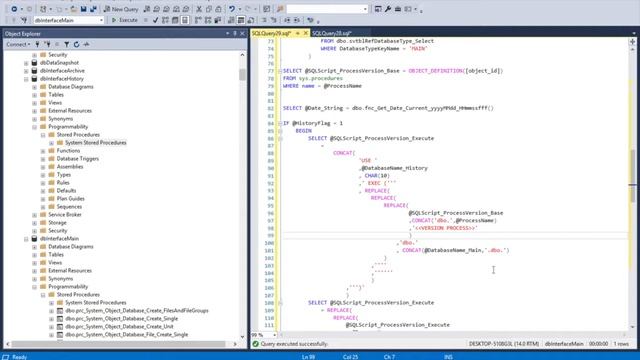640x360 pixels.
Task: Collapse the dbInterfaceMain database node
Action: [26, 239]
